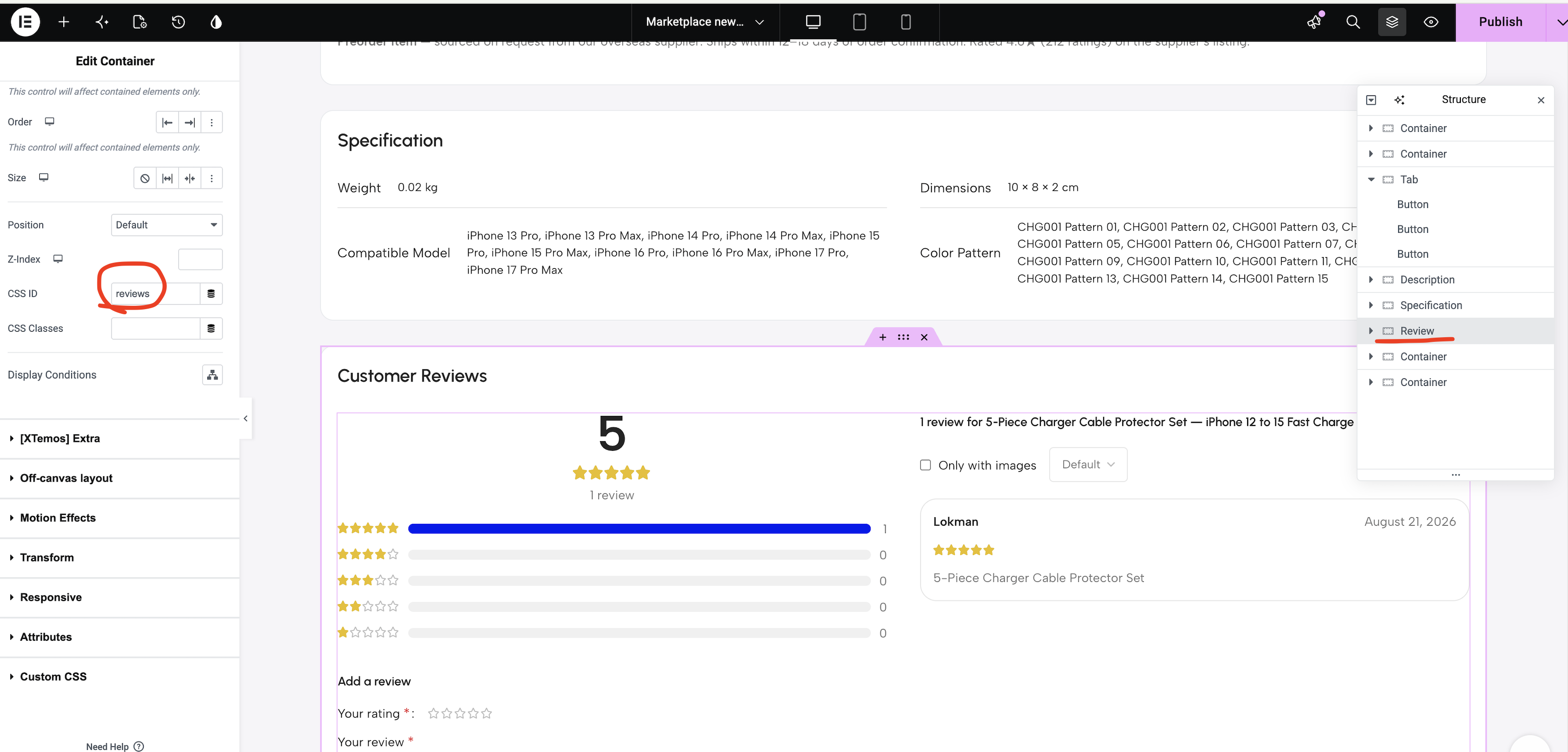Image resolution: width=1568 pixels, height=752 pixels.
Task: Click Size responsive device icon
Action: click(44, 178)
